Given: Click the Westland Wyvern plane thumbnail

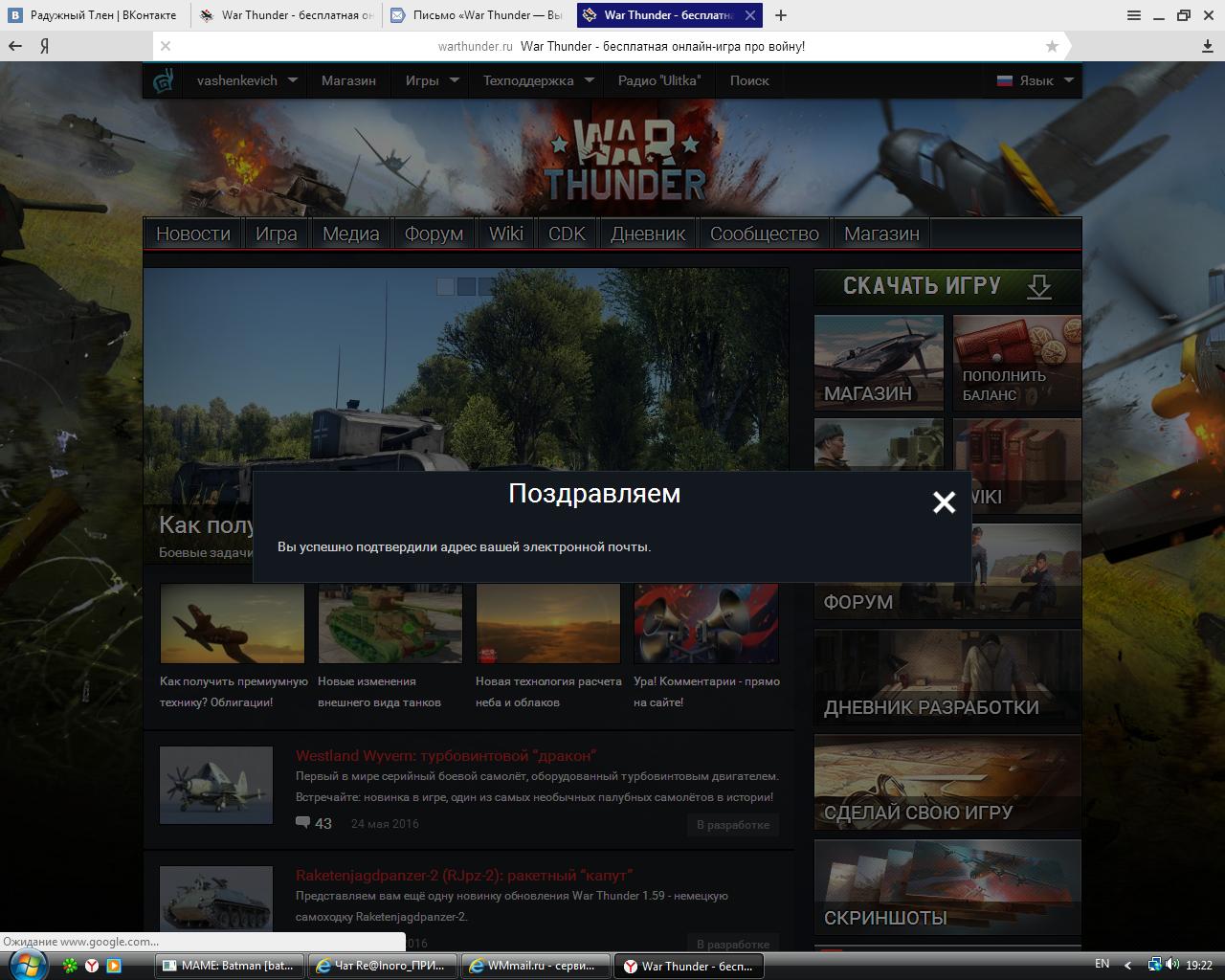Looking at the screenshot, I should click(216, 785).
